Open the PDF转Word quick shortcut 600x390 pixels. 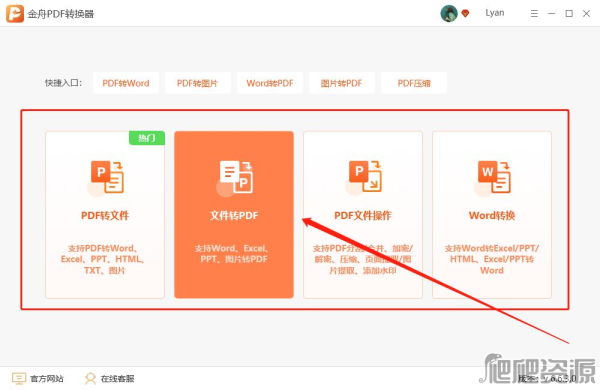point(126,83)
